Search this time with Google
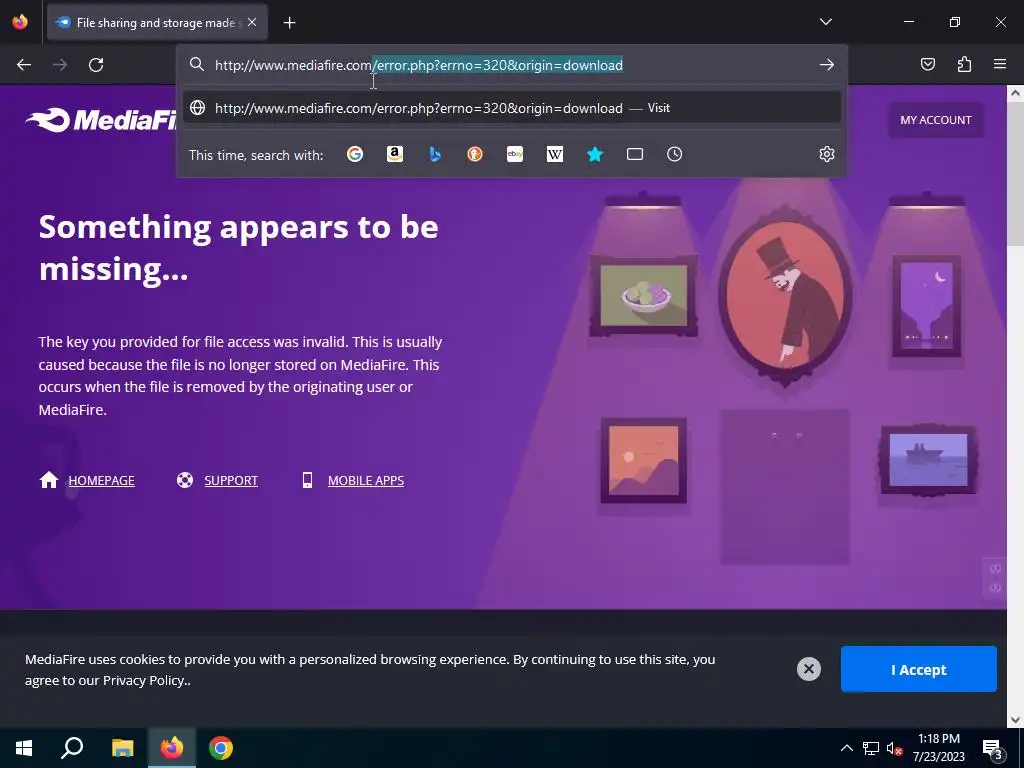Screen dimensions: 1024x768 pyautogui.click(x=355, y=154)
